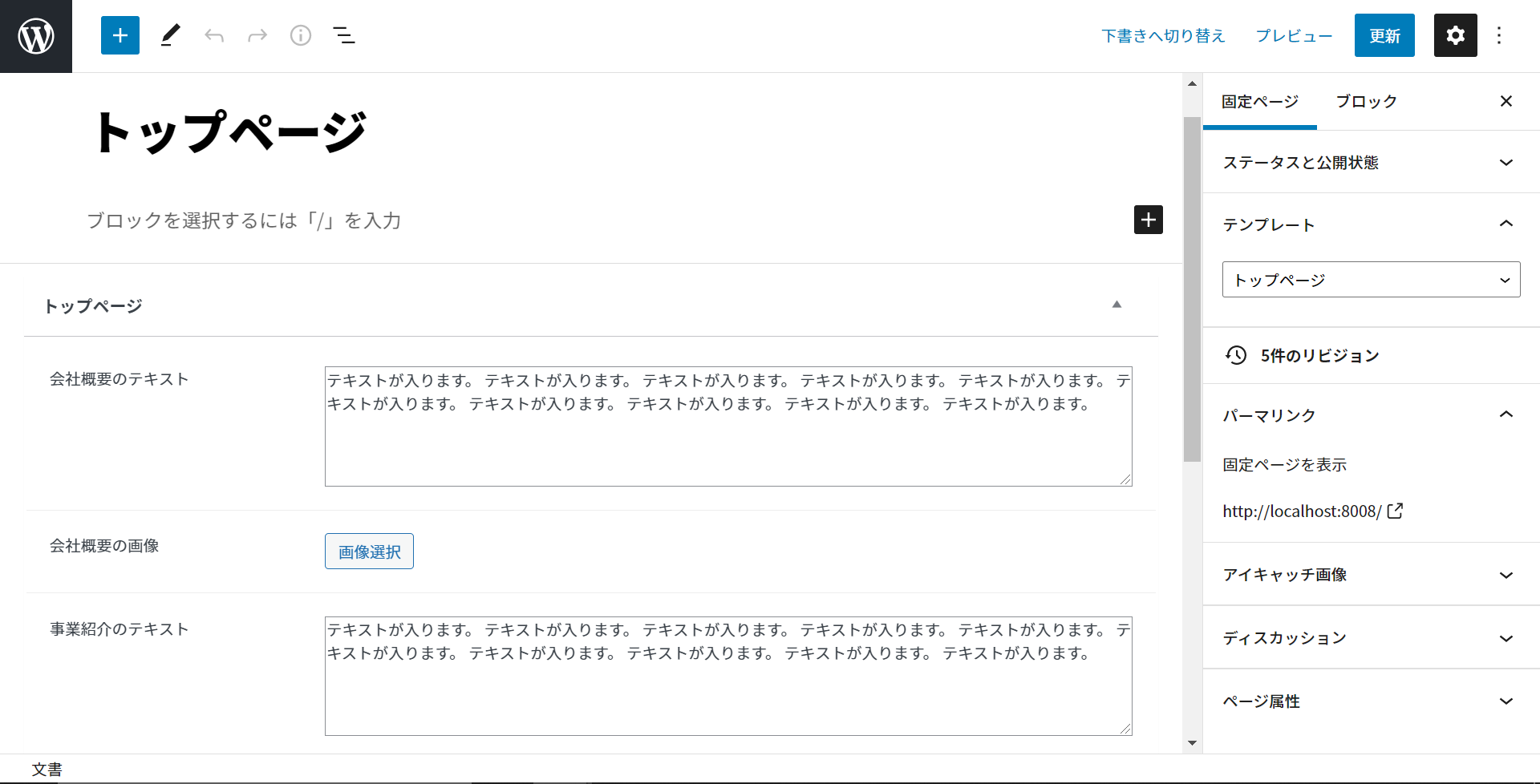Screen dimensions: 1540x784
Task: Click the WordPress logo icon
Action: 36,36
